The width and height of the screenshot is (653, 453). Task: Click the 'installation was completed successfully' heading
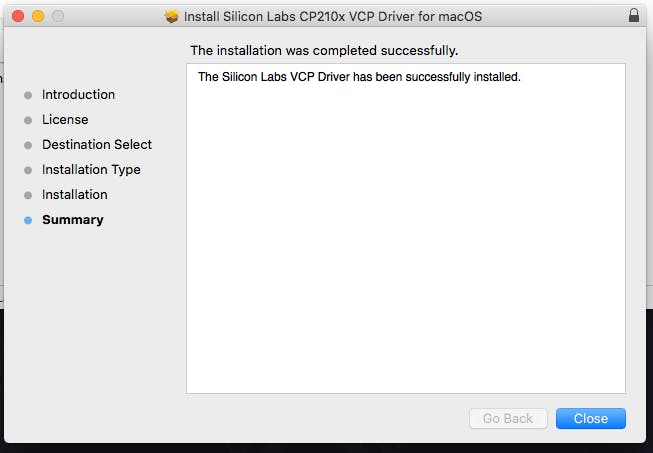[x=330, y=50]
